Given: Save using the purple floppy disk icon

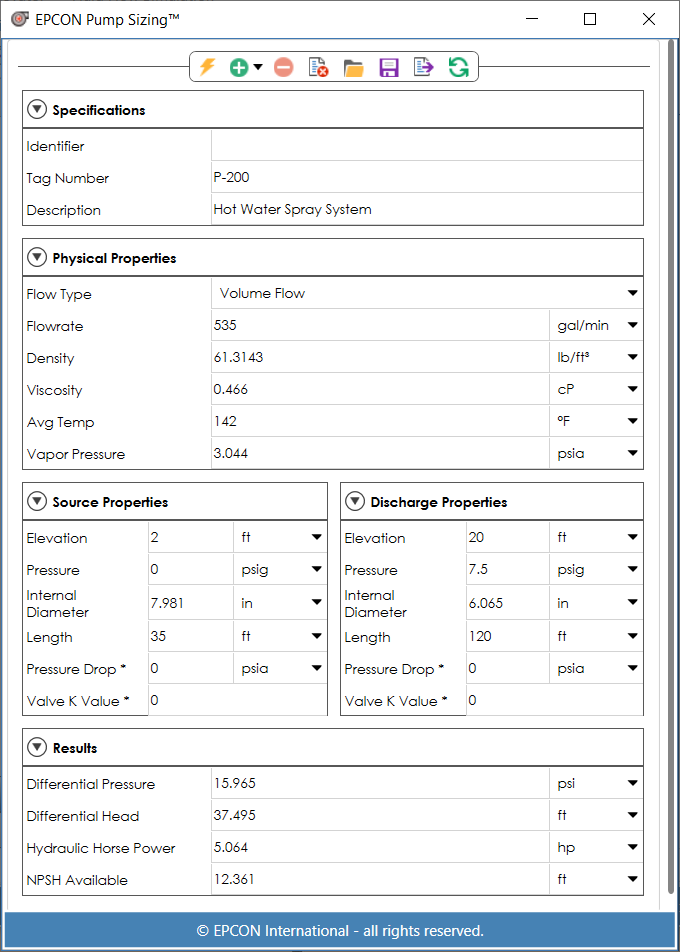Looking at the screenshot, I should [389, 67].
